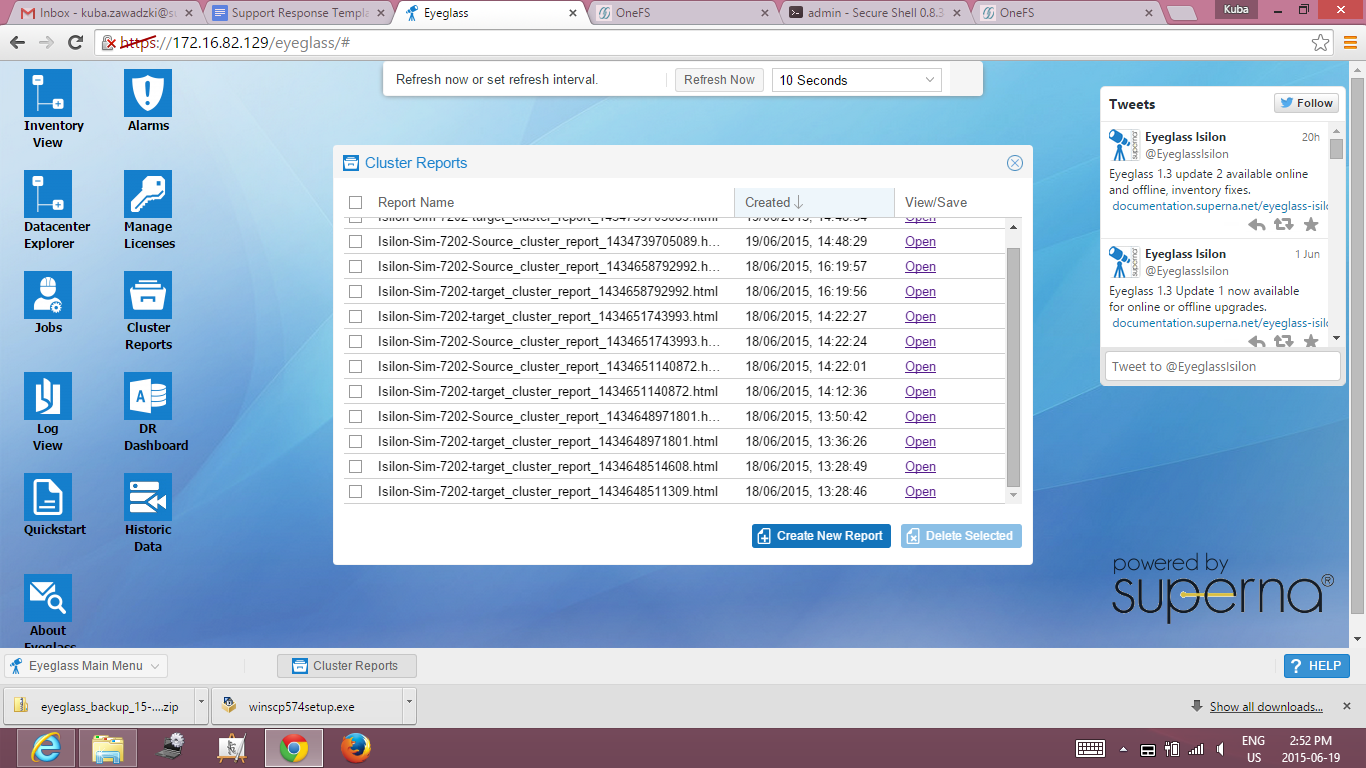This screenshot has width=1366, height=768.
Task: Check the target report 1434648511309 row
Action: [x=355, y=492]
